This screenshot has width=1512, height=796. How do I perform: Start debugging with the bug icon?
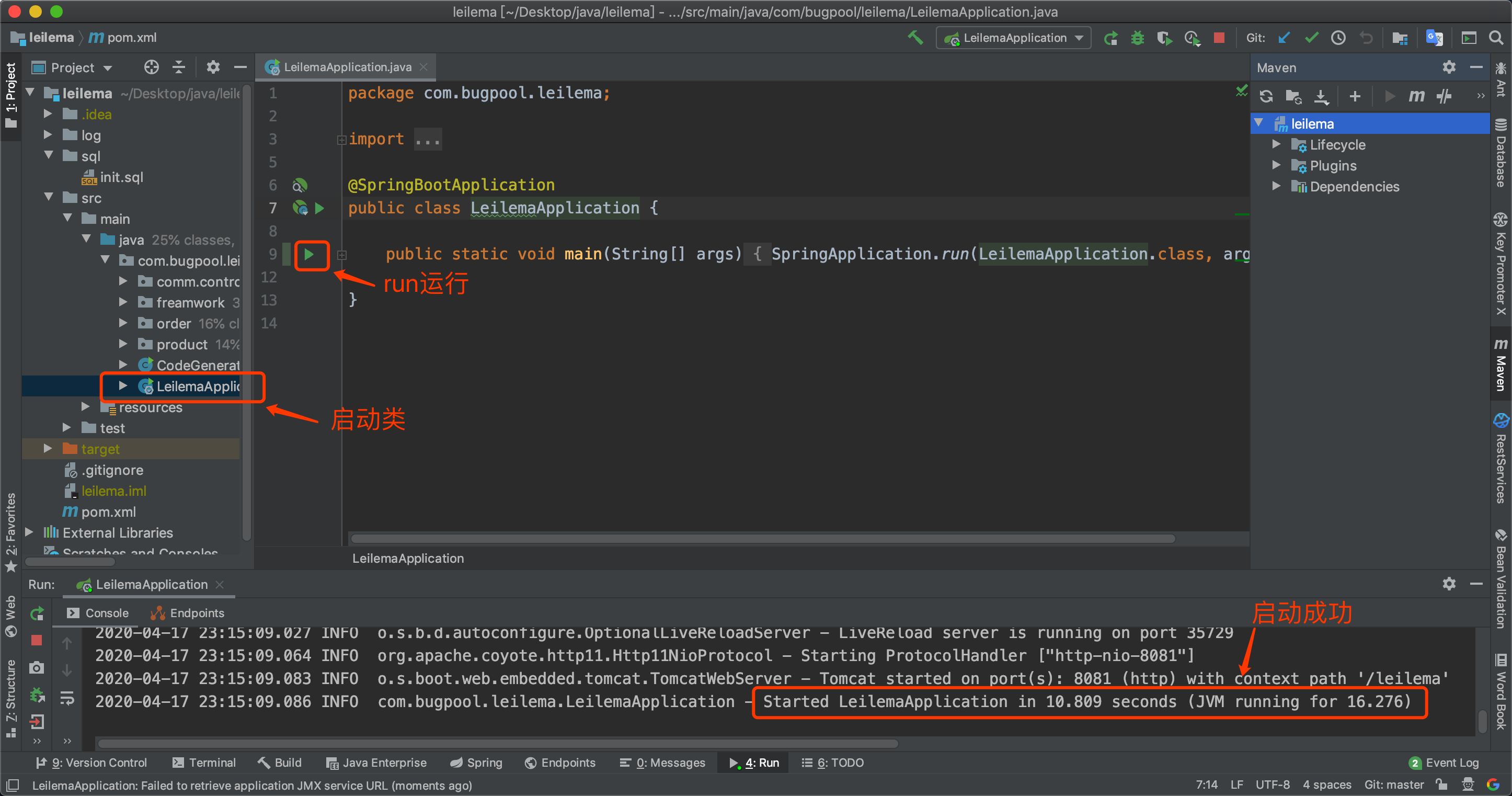1138,37
